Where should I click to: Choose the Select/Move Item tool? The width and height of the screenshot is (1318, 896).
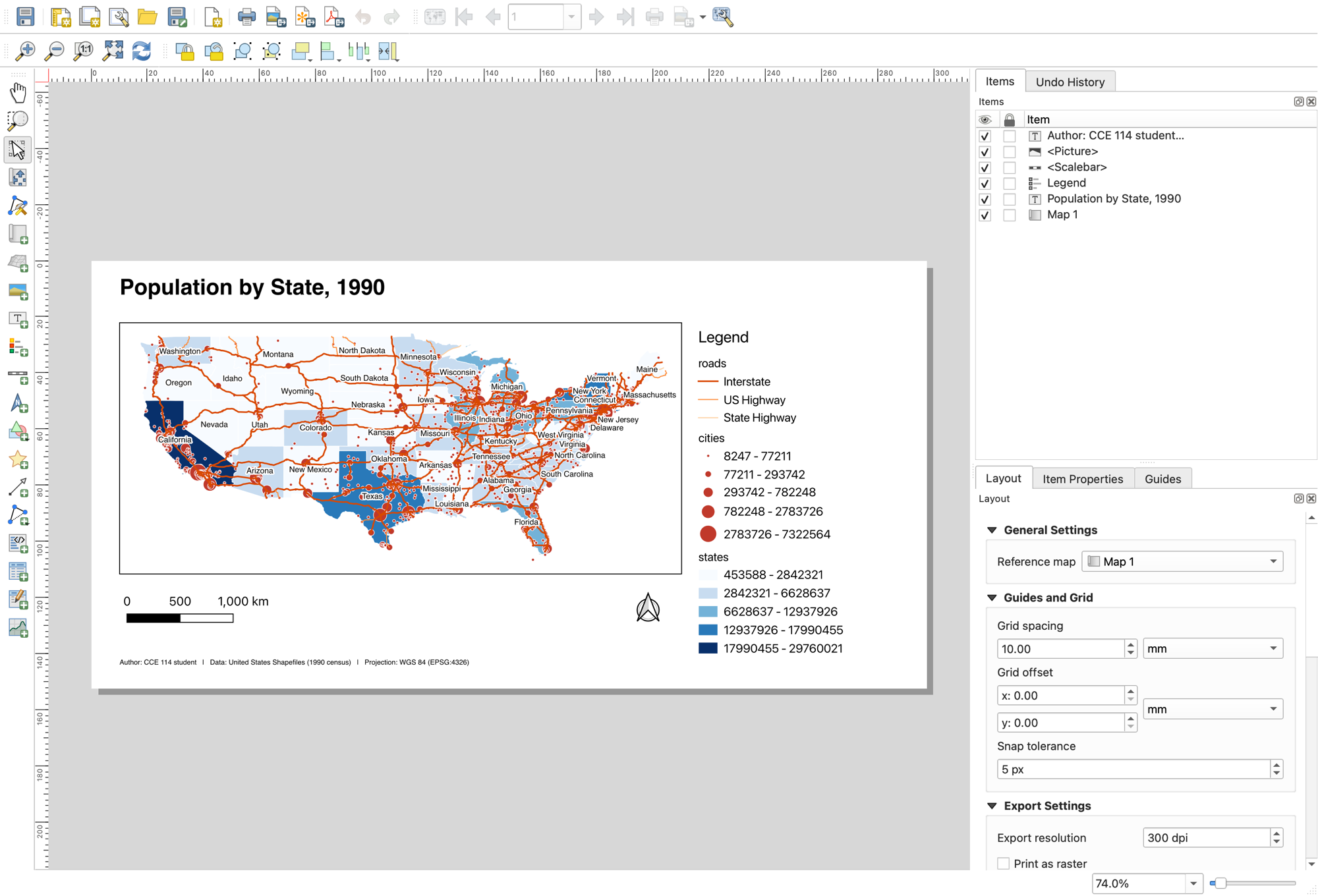pyautogui.click(x=18, y=150)
